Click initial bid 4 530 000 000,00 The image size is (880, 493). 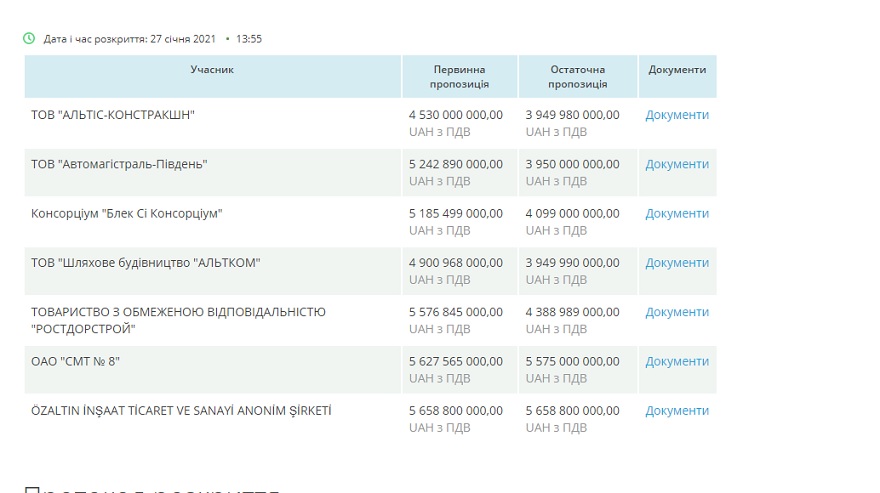(x=456, y=115)
